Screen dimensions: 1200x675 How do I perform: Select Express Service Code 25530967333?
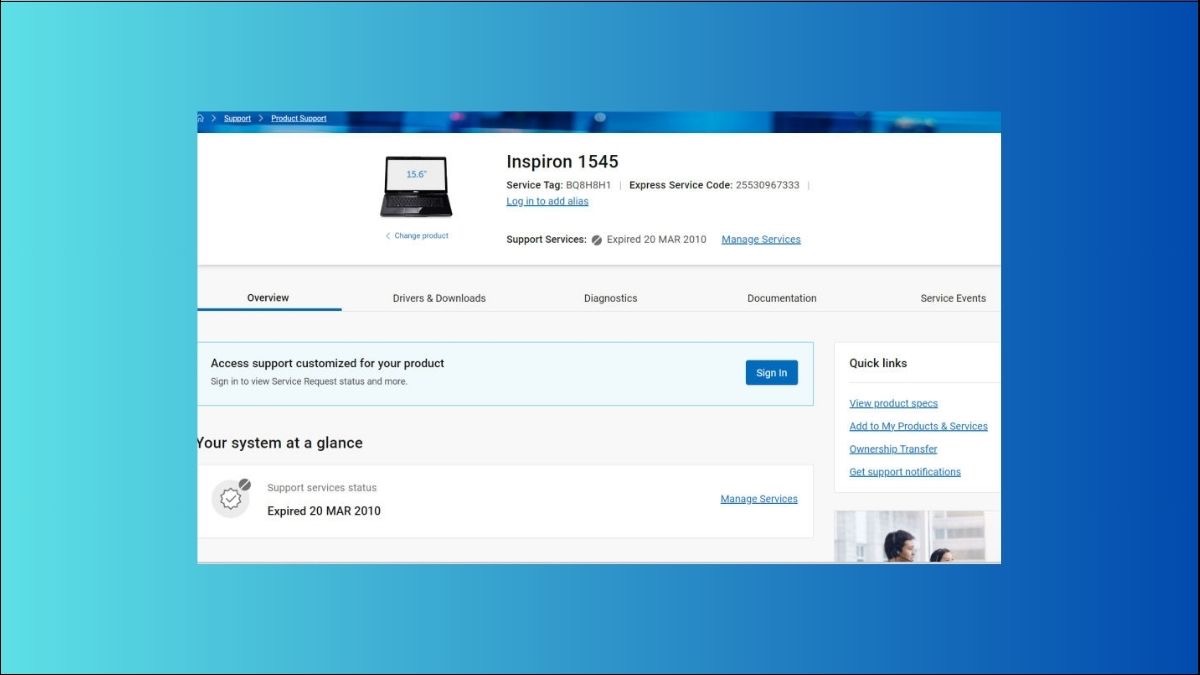pos(714,185)
